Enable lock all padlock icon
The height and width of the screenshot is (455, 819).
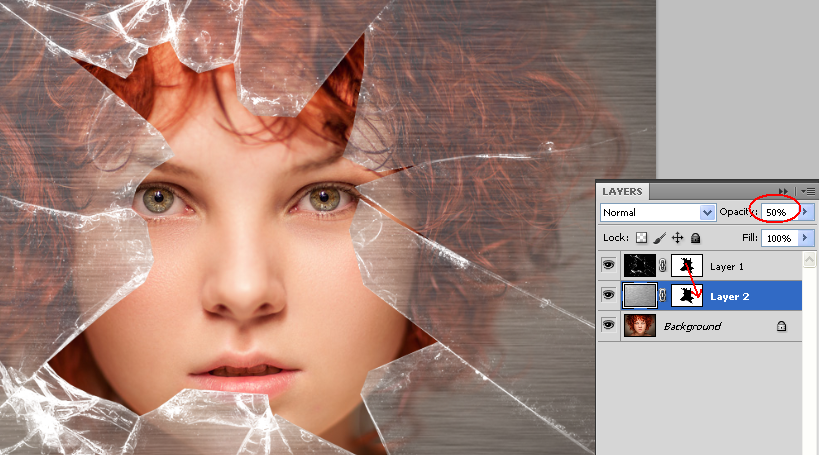(x=695, y=238)
